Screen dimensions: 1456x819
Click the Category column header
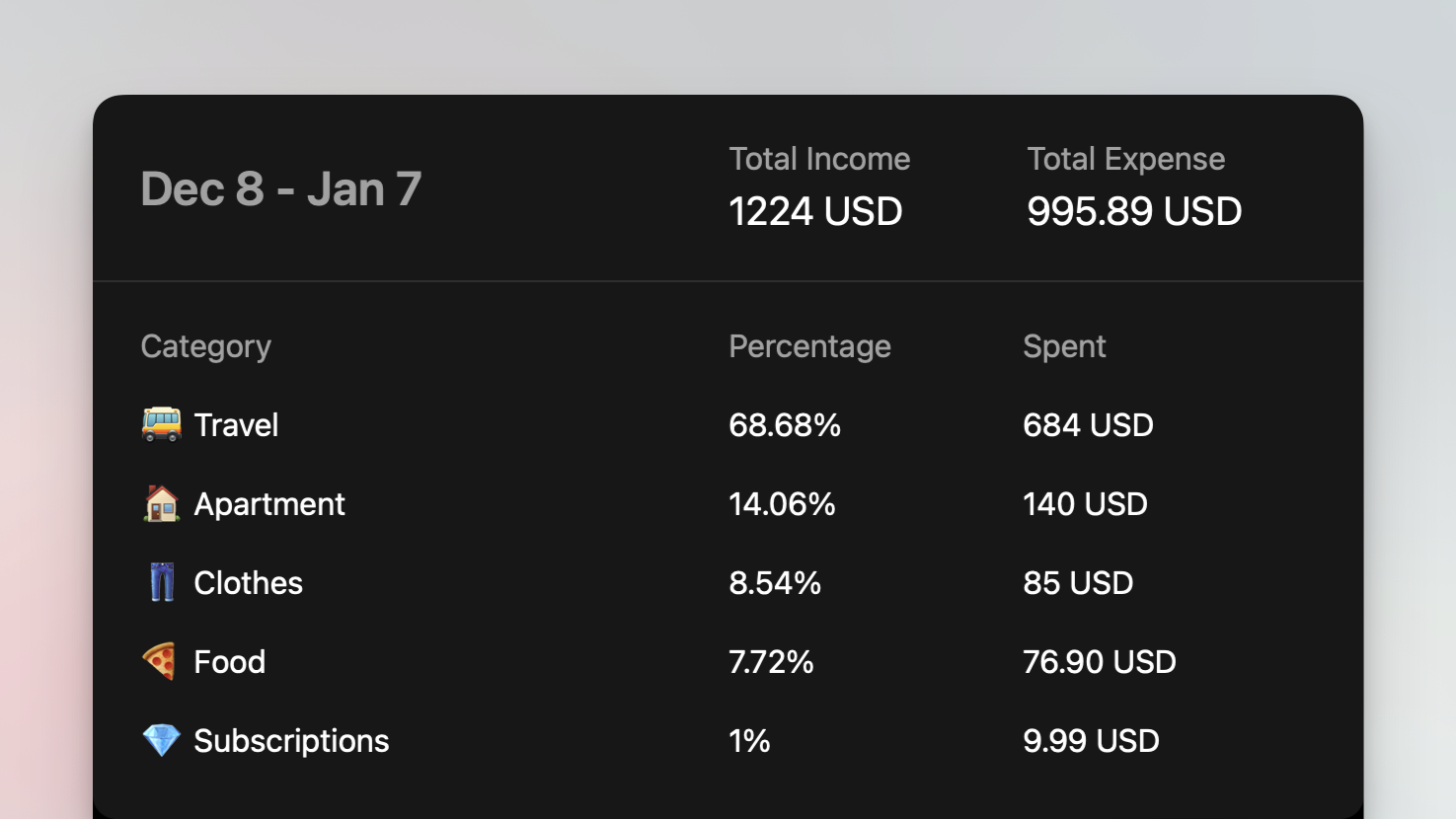tap(205, 346)
